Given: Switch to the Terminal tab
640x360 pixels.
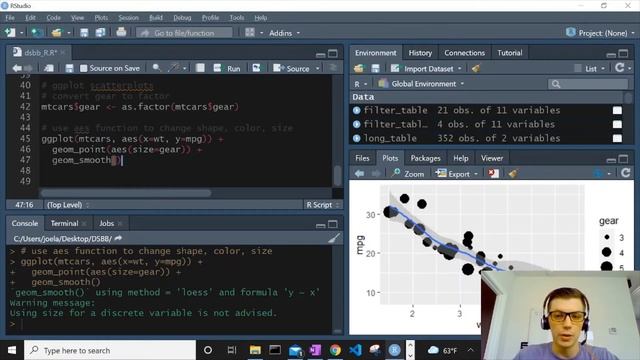Looking at the screenshot, I should 64,223.
